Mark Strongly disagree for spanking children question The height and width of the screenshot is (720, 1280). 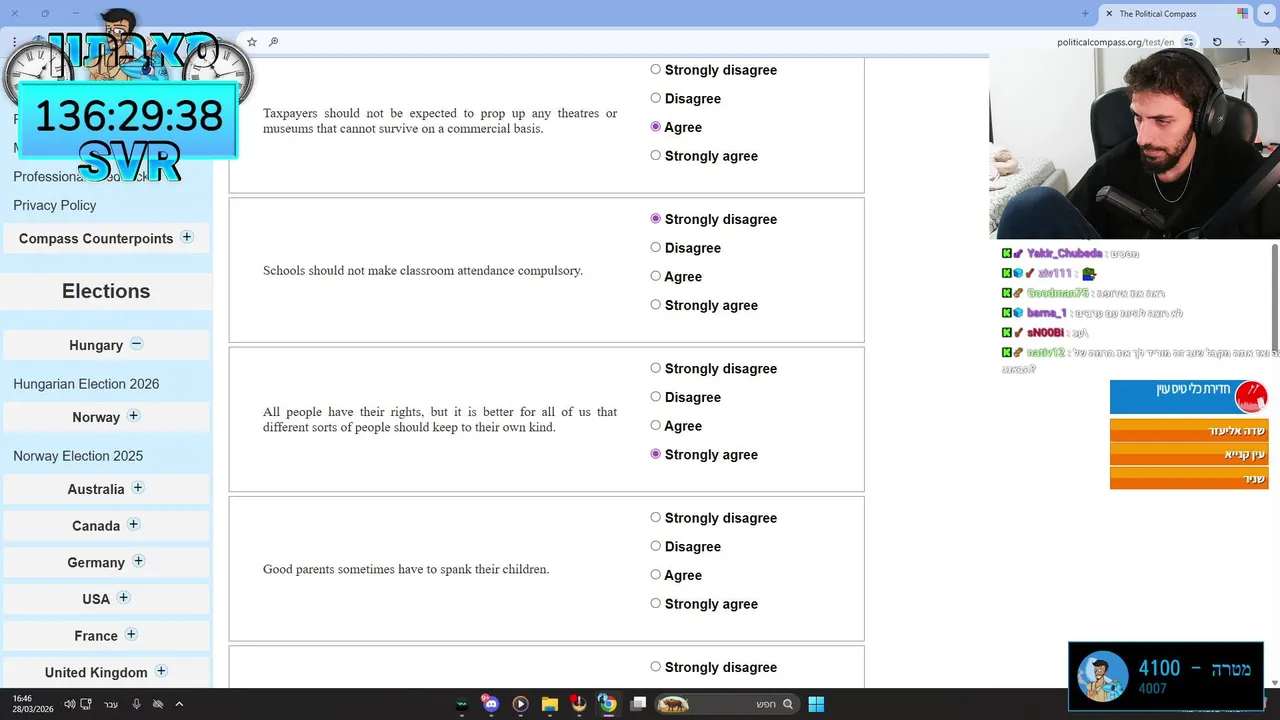coord(656,517)
